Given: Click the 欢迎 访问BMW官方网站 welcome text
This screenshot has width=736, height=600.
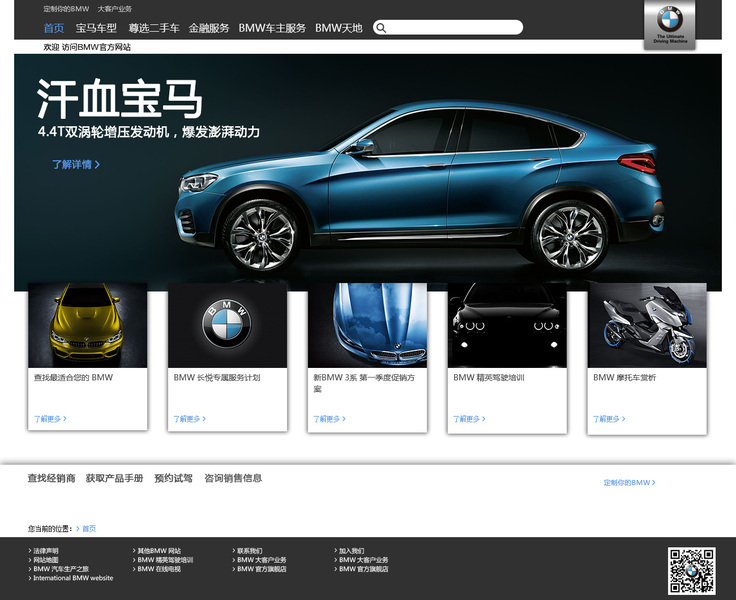Looking at the screenshot, I should (x=87, y=47).
